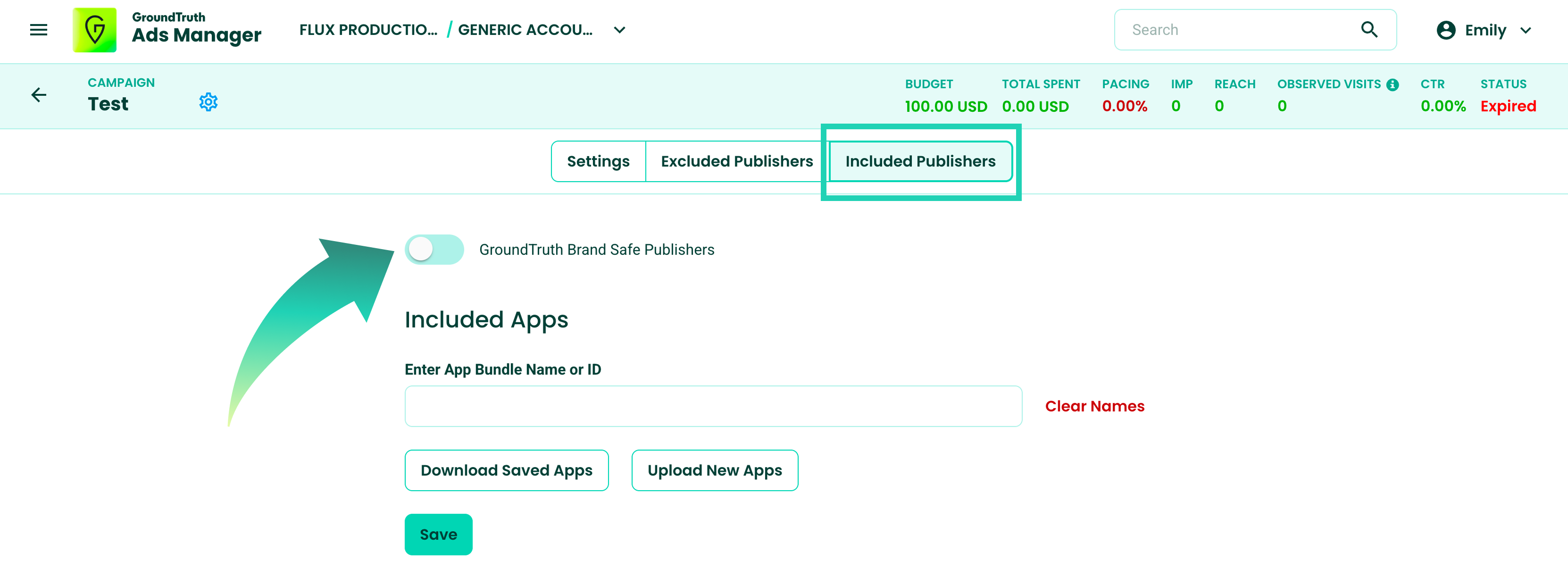
Task: Click the FLUX PRODUCTIO... breadcrumb
Action: (x=367, y=30)
